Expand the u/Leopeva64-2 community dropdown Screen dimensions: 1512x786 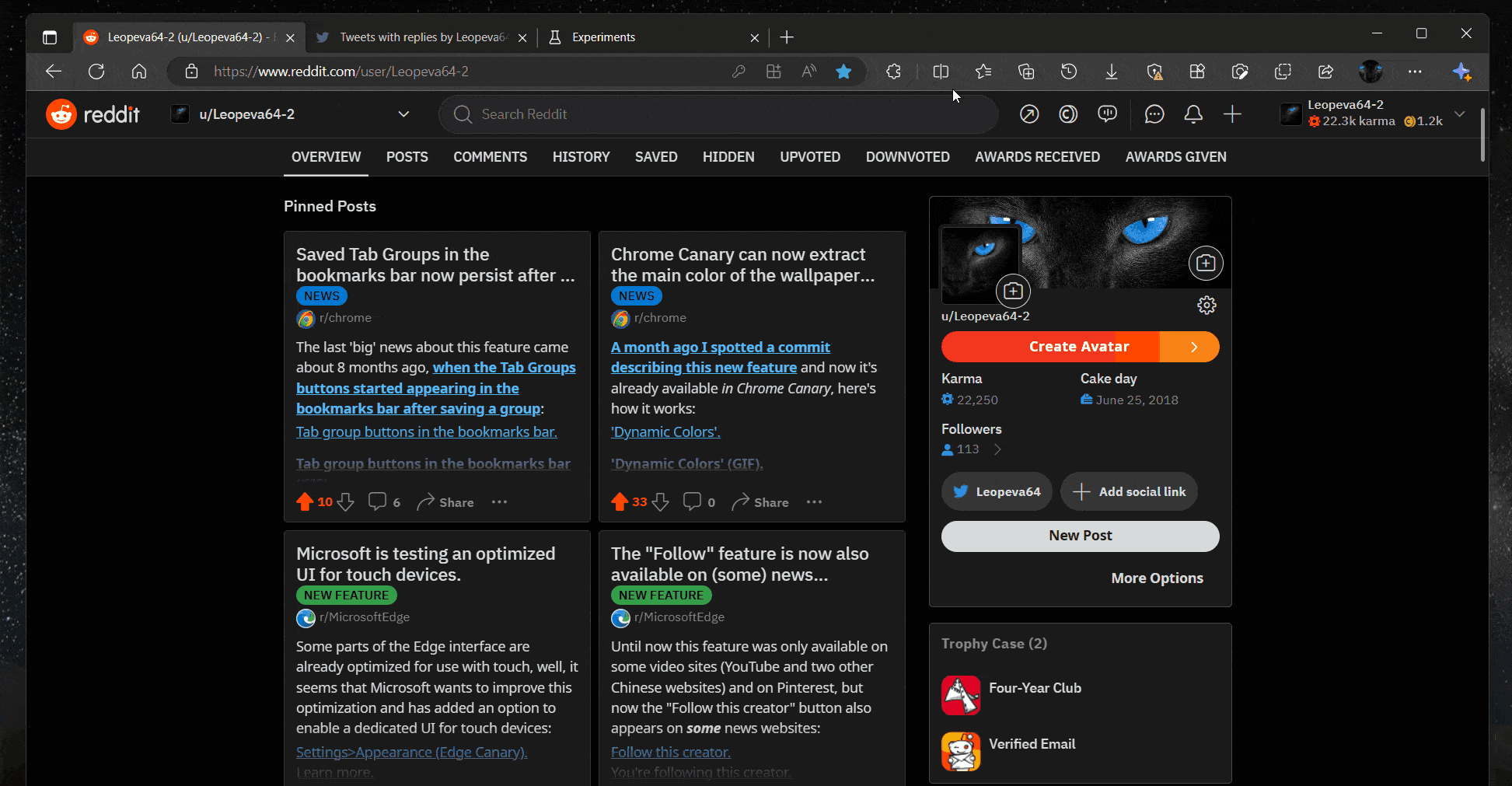[403, 114]
